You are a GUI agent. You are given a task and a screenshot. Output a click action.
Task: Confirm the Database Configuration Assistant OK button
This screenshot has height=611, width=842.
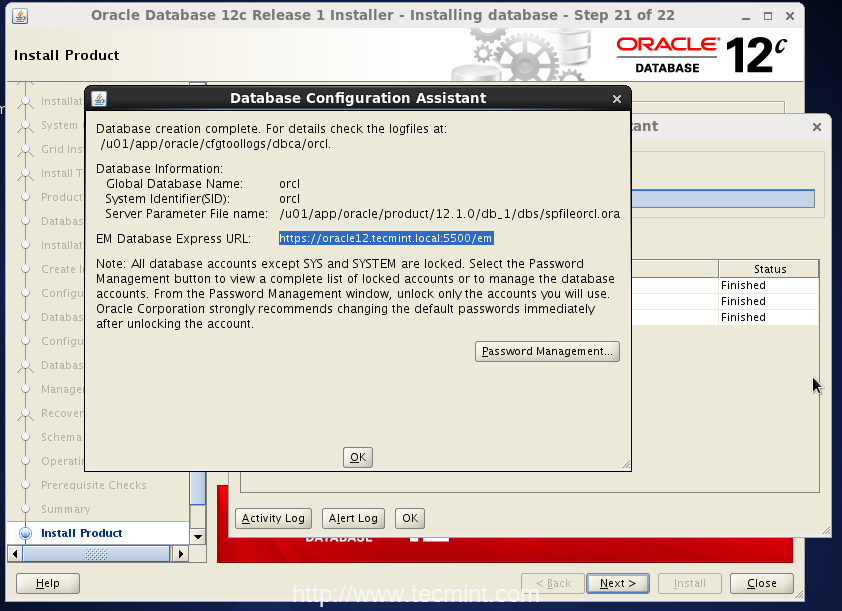pos(358,457)
